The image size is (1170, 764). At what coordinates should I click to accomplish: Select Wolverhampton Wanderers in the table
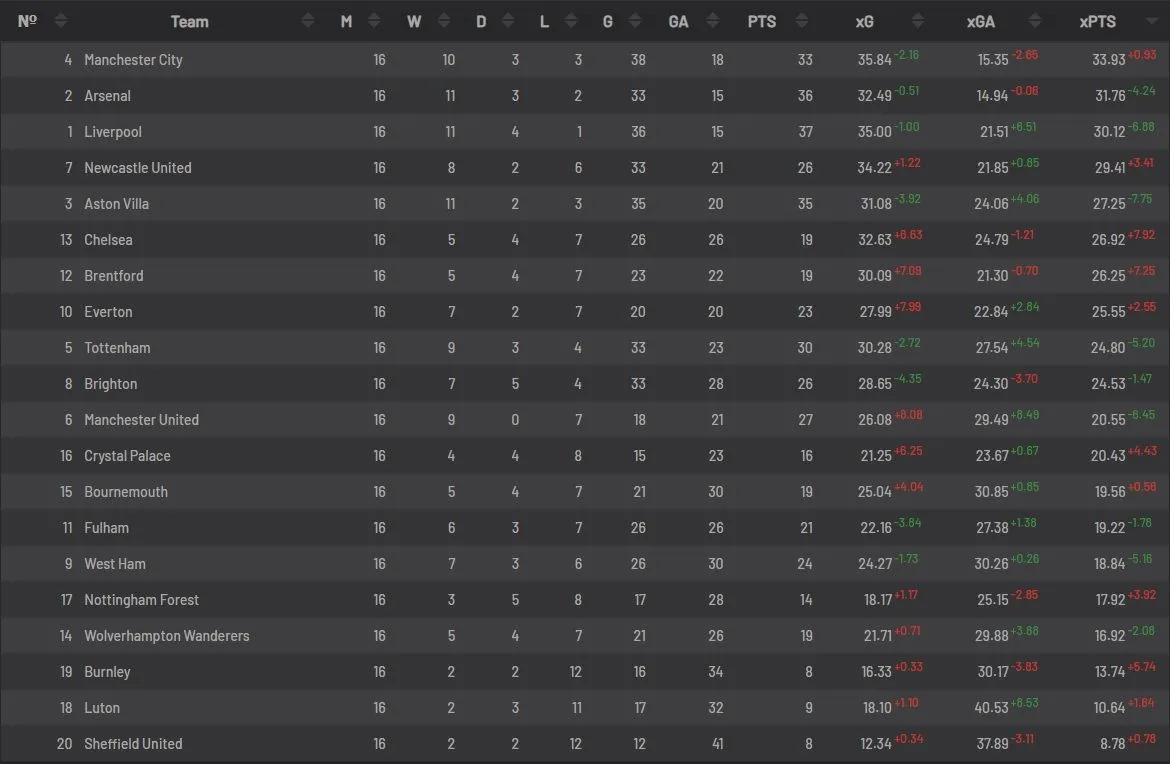point(166,636)
